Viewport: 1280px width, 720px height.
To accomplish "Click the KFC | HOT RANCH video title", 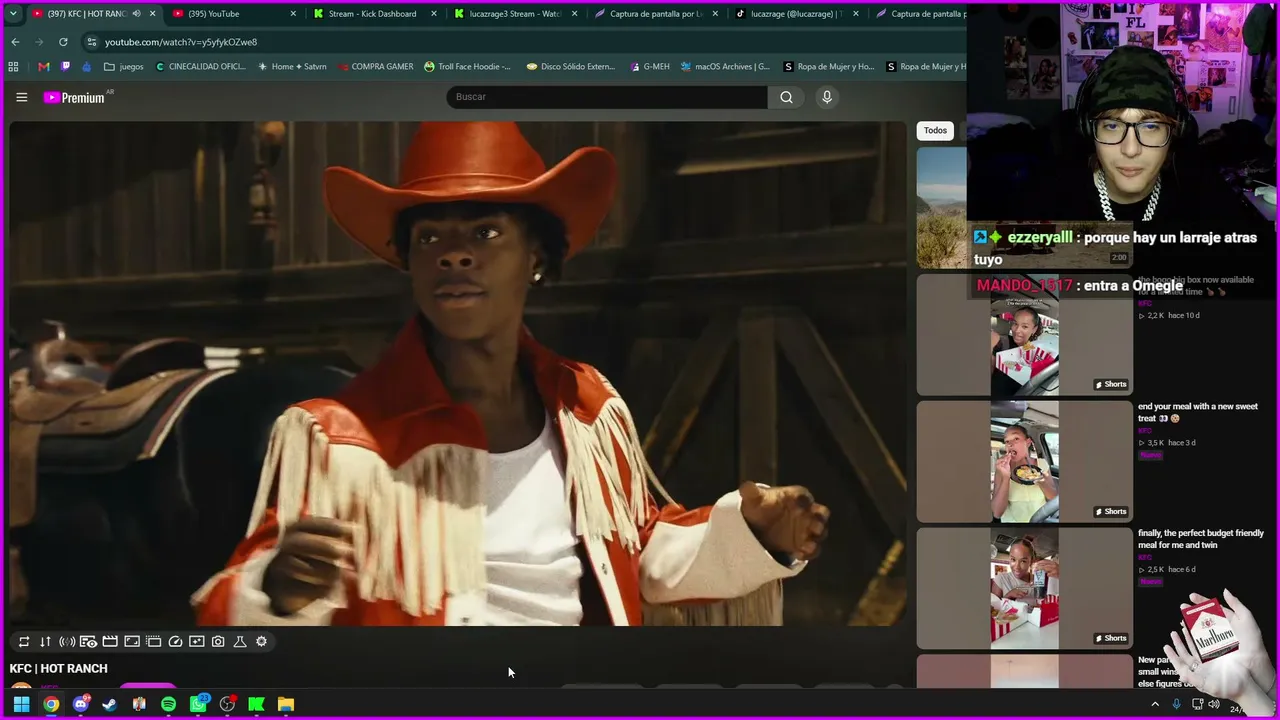I will pos(58,669).
